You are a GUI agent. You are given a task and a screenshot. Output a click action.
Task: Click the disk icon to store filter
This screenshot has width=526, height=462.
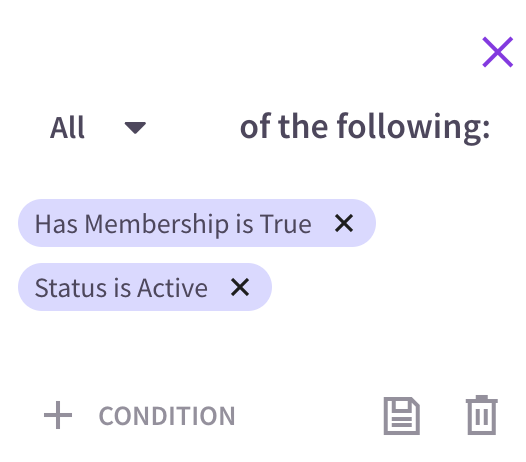(402, 416)
